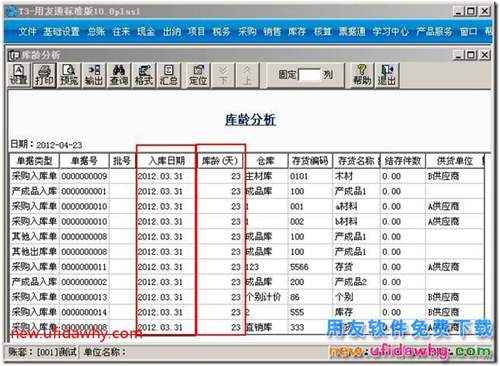500x366 pixels.
Task: Select the 存货名称 column header
Action: [356, 161]
